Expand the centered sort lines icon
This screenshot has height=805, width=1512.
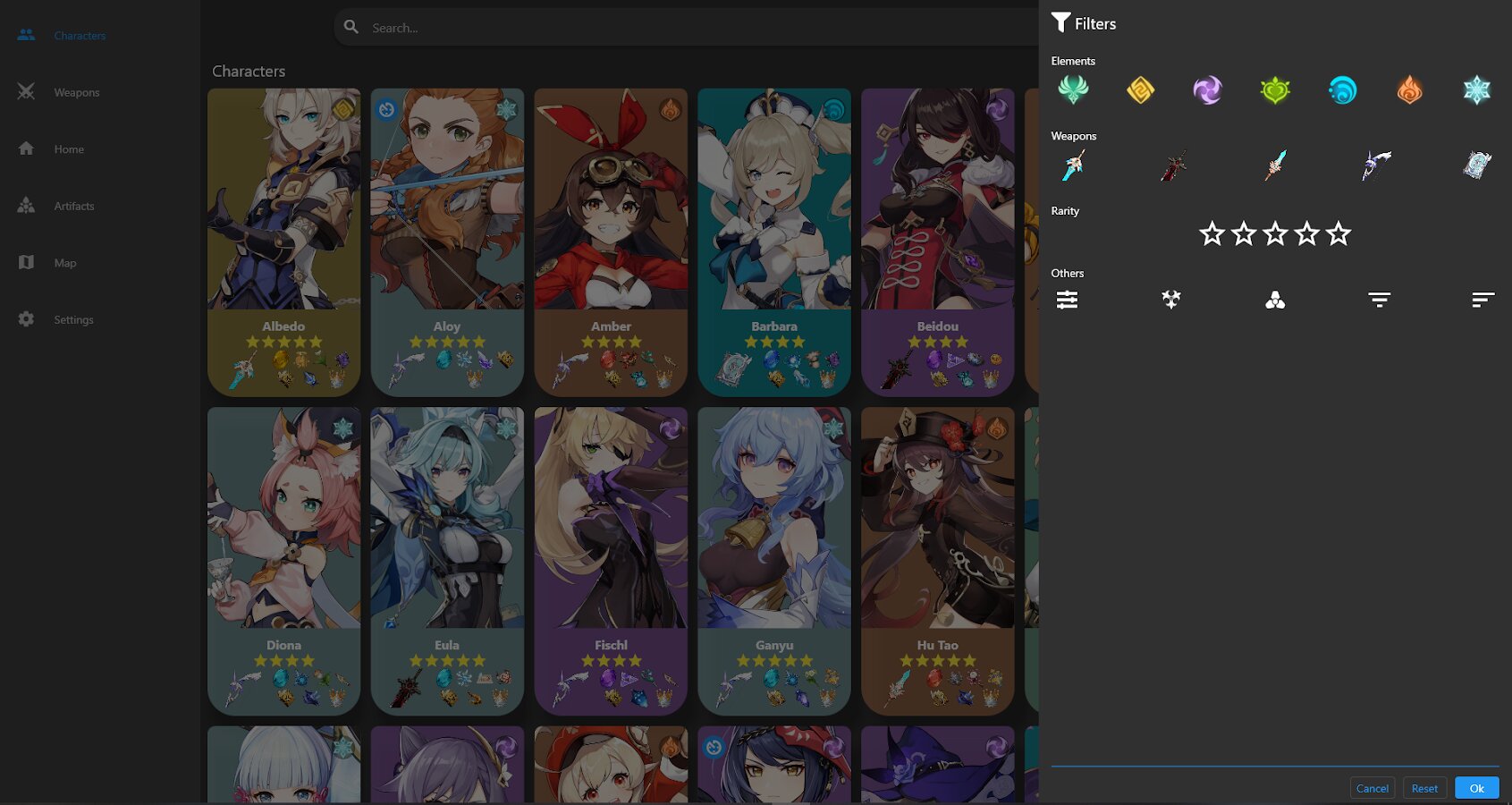(x=1379, y=300)
